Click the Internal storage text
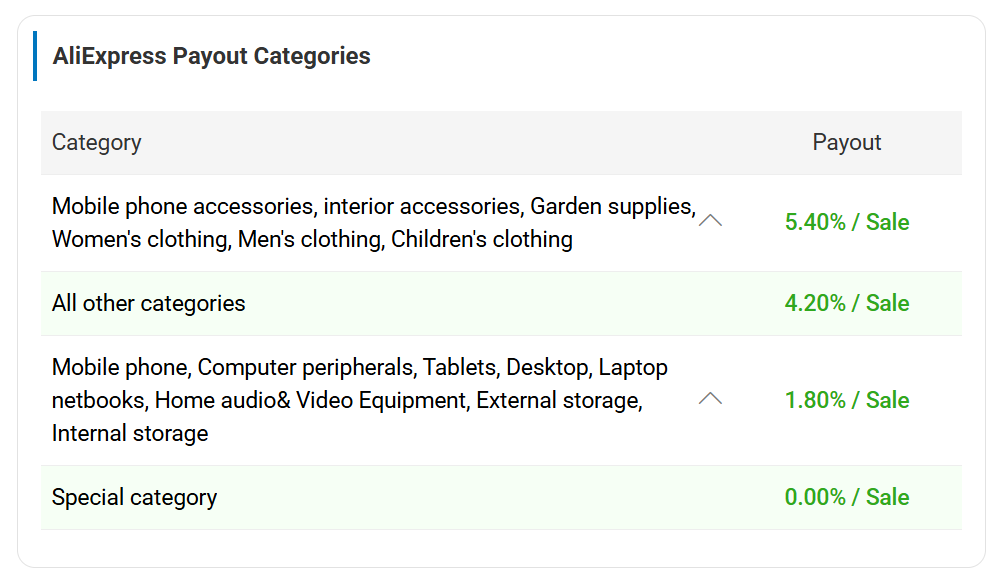 pos(130,433)
